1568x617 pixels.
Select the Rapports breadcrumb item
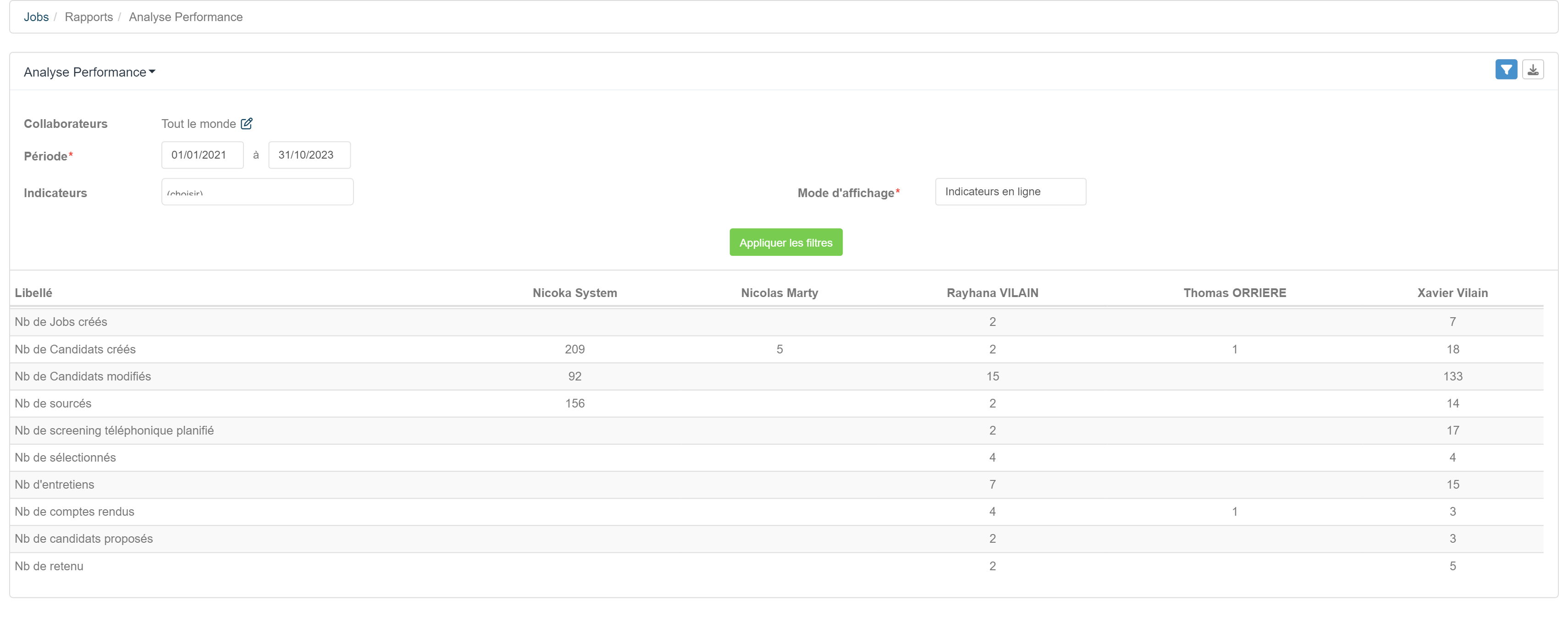pyautogui.click(x=89, y=17)
